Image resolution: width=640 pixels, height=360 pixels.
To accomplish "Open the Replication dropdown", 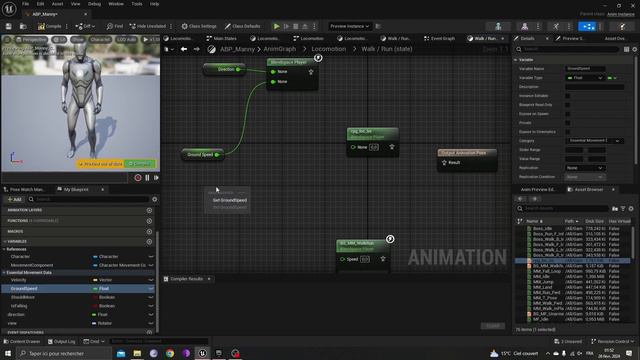I will coord(584,168).
